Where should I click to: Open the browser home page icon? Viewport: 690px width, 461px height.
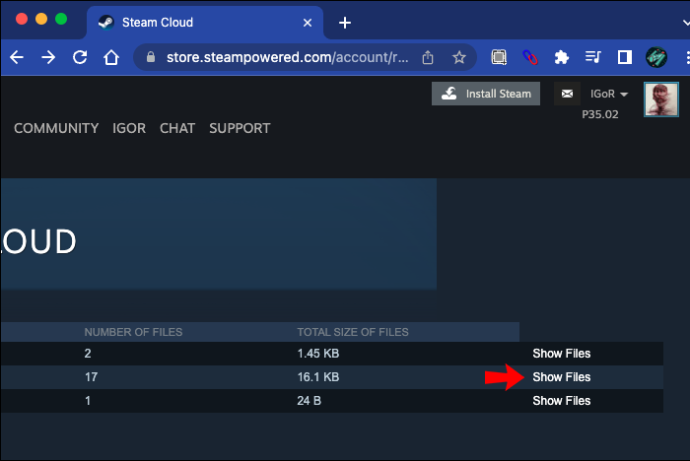[111, 57]
